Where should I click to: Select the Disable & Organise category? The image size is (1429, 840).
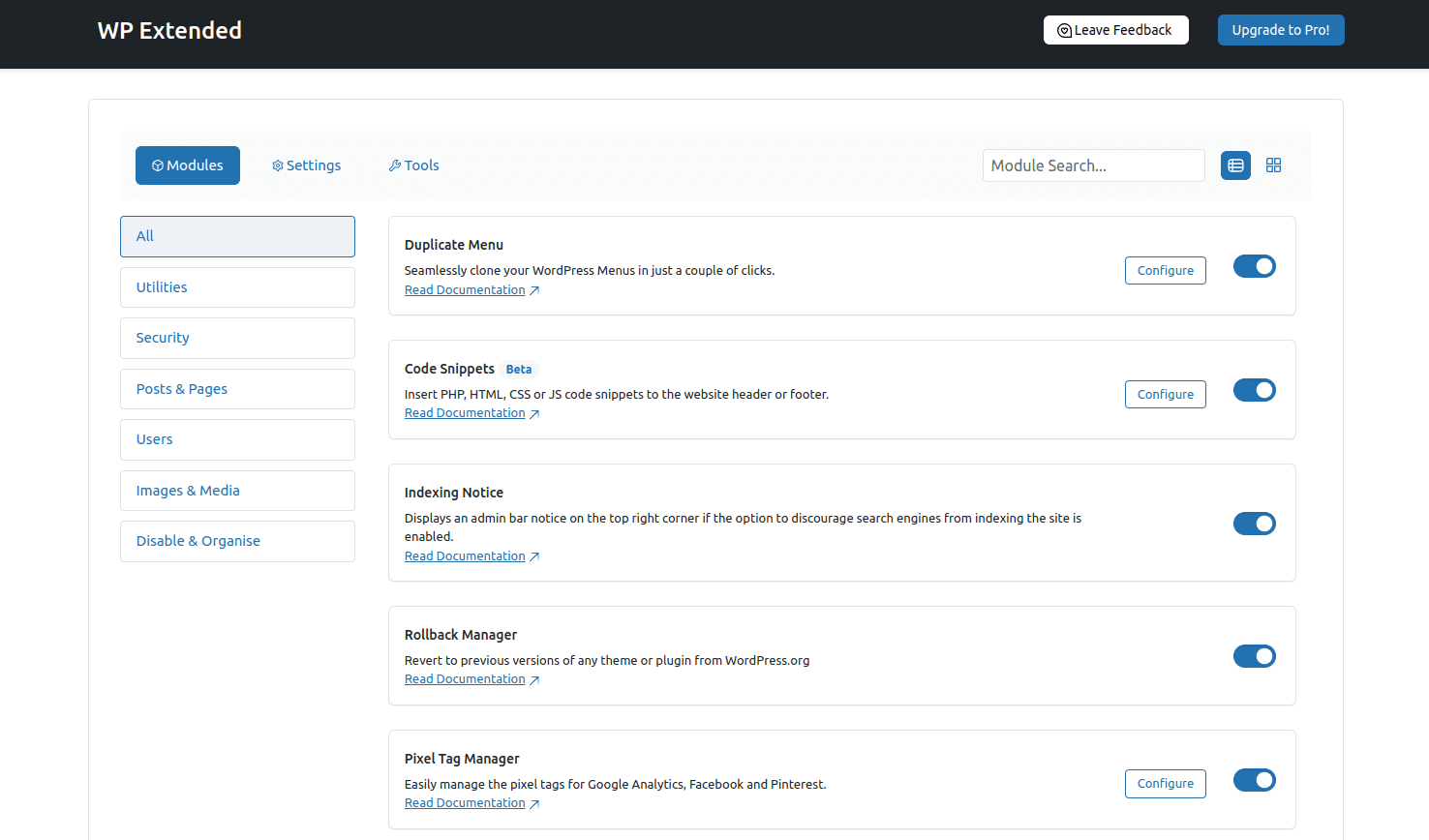237,541
